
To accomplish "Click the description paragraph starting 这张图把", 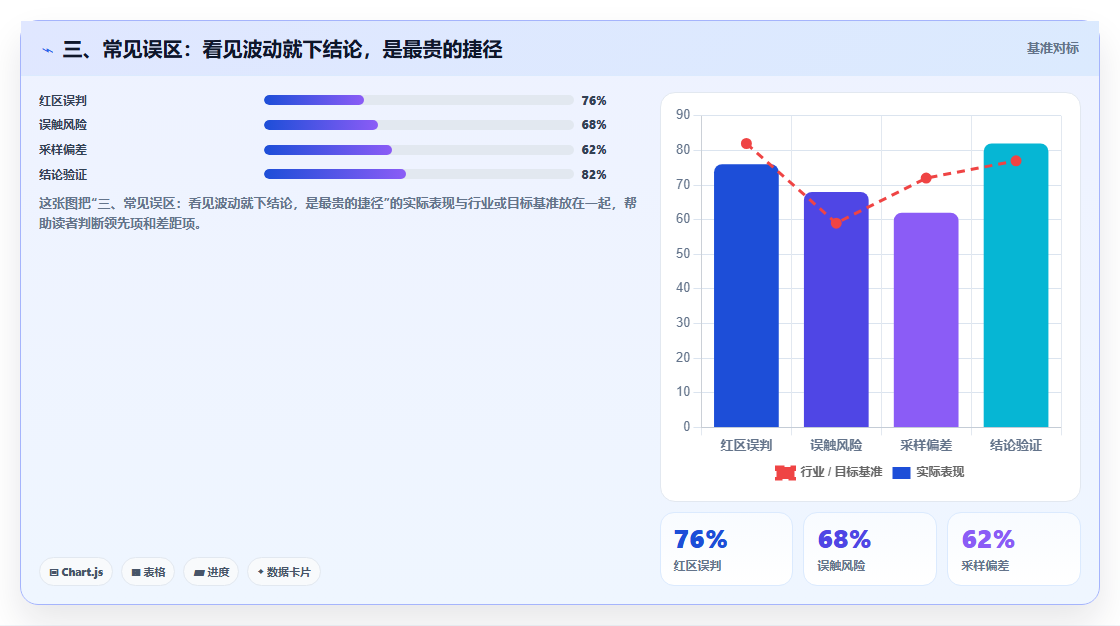I will (337, 214).
